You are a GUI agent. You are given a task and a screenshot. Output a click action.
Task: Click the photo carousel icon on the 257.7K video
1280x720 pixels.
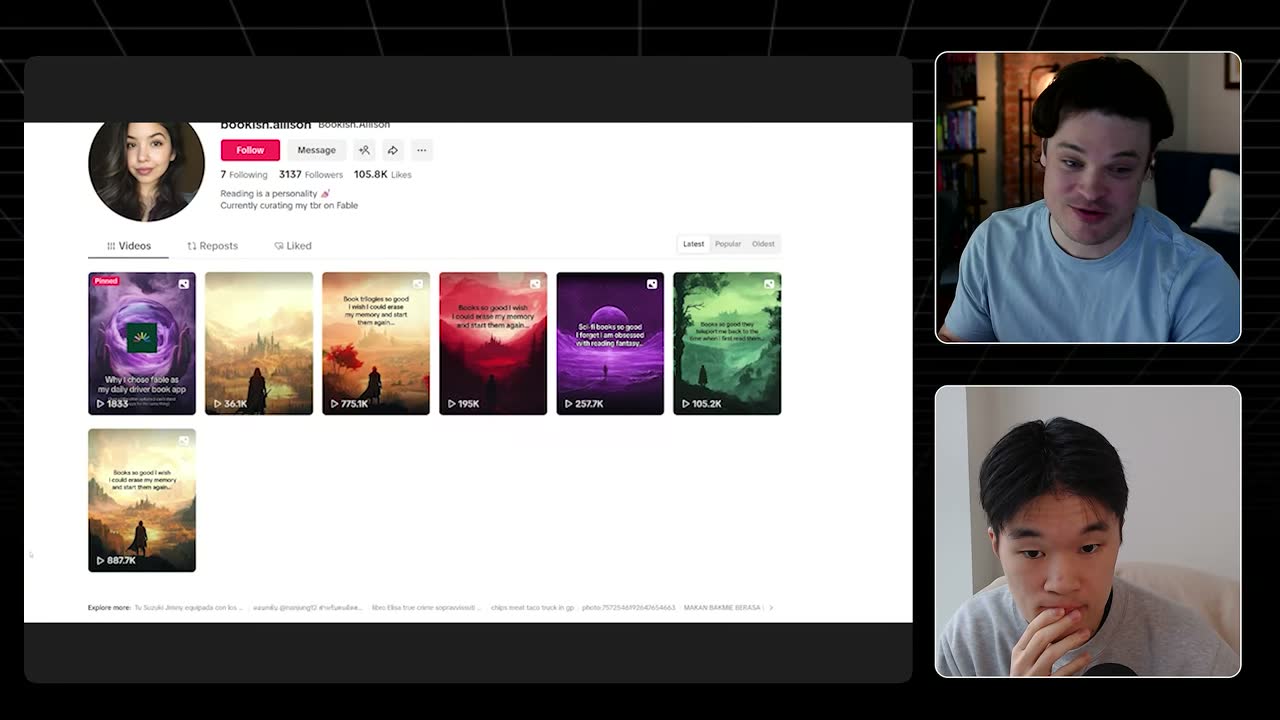tap(652, 284)
